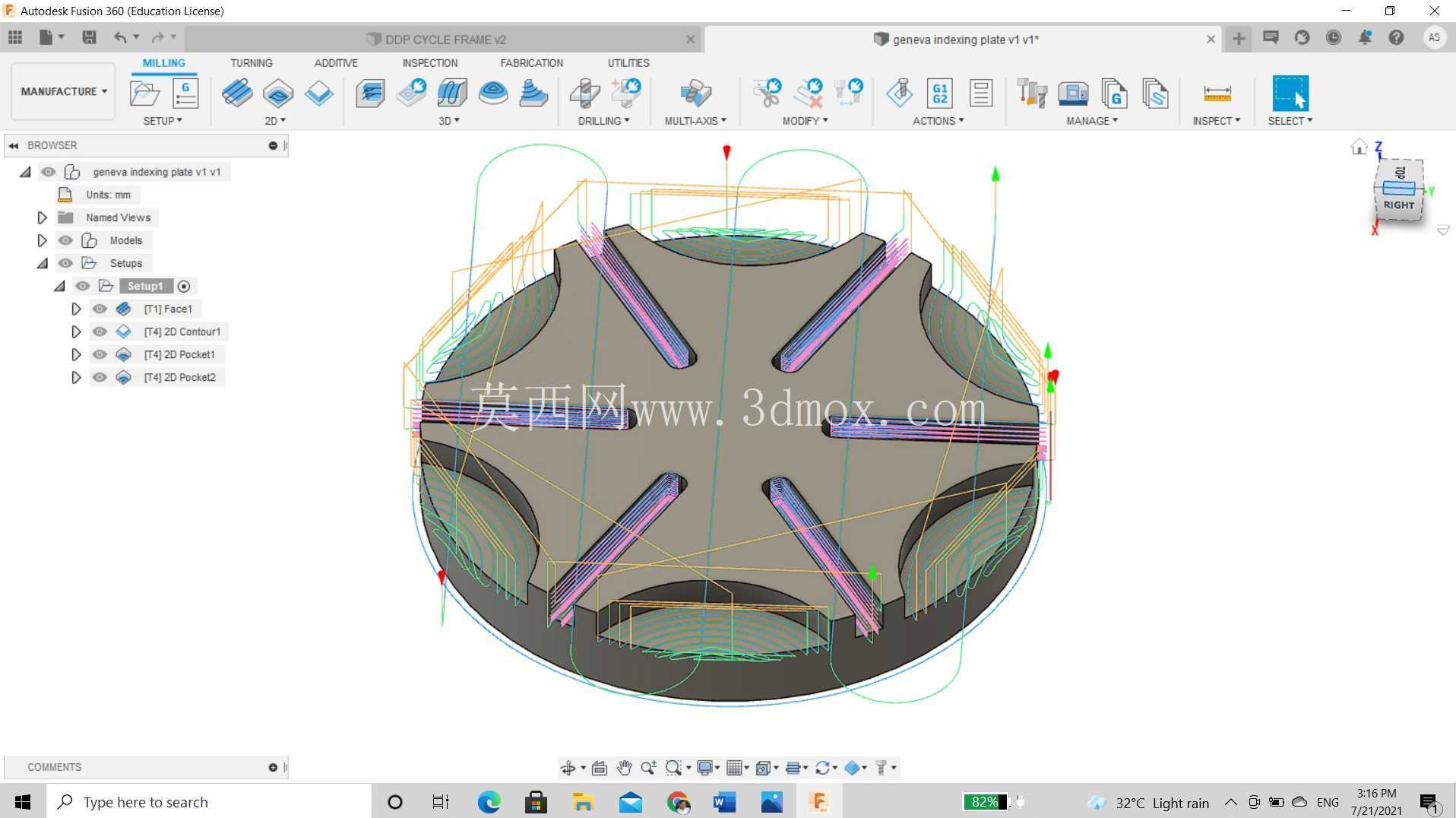Image resolution: width=1456 pixels, height=818 pixels.
Task: Click the Post Process G1 G2 icon
Action: [940, 94]
